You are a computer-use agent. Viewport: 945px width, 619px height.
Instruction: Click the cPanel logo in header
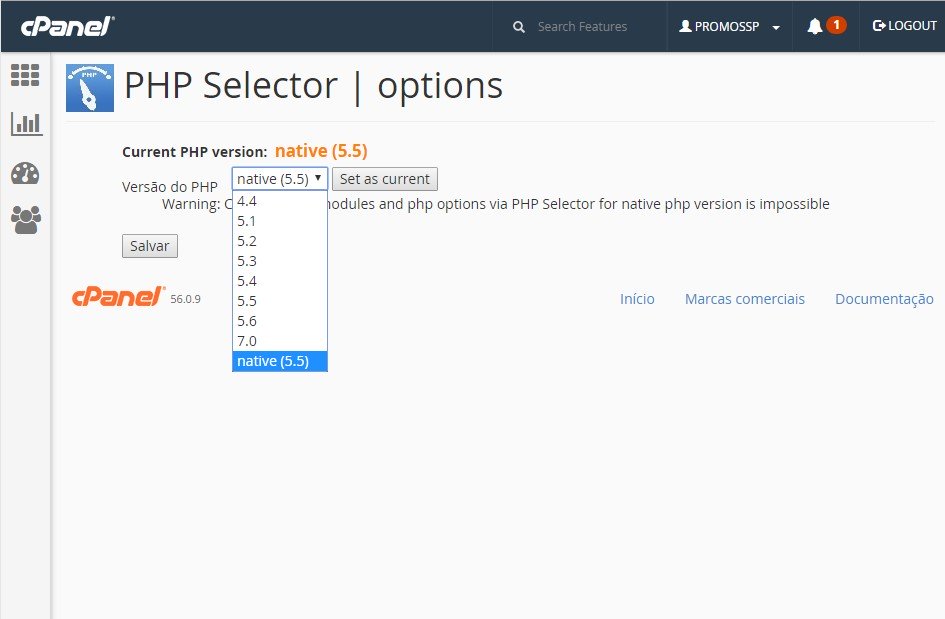point(68,27)
